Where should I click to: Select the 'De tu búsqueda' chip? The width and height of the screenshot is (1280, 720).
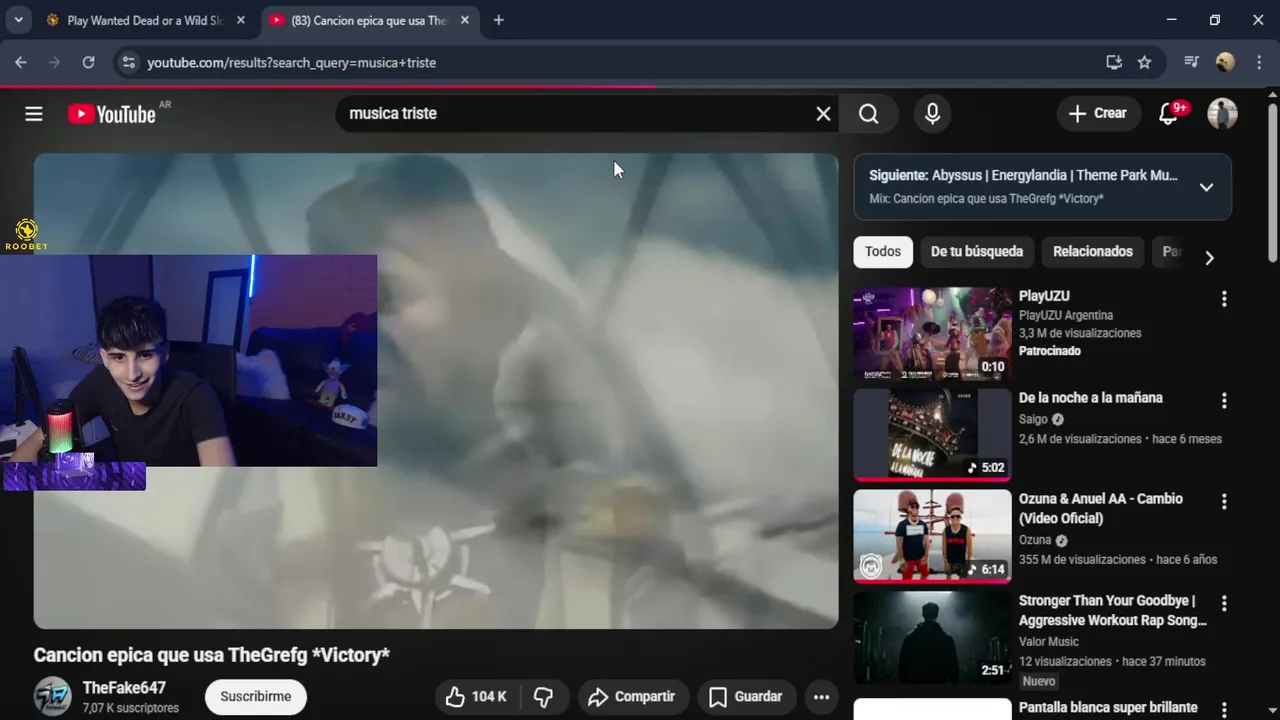977,252
